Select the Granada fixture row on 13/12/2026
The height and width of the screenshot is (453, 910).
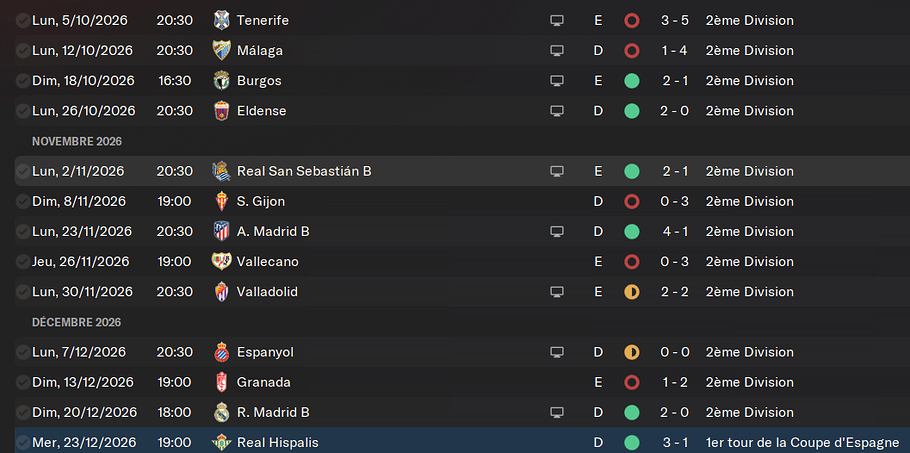click(462, 382)
